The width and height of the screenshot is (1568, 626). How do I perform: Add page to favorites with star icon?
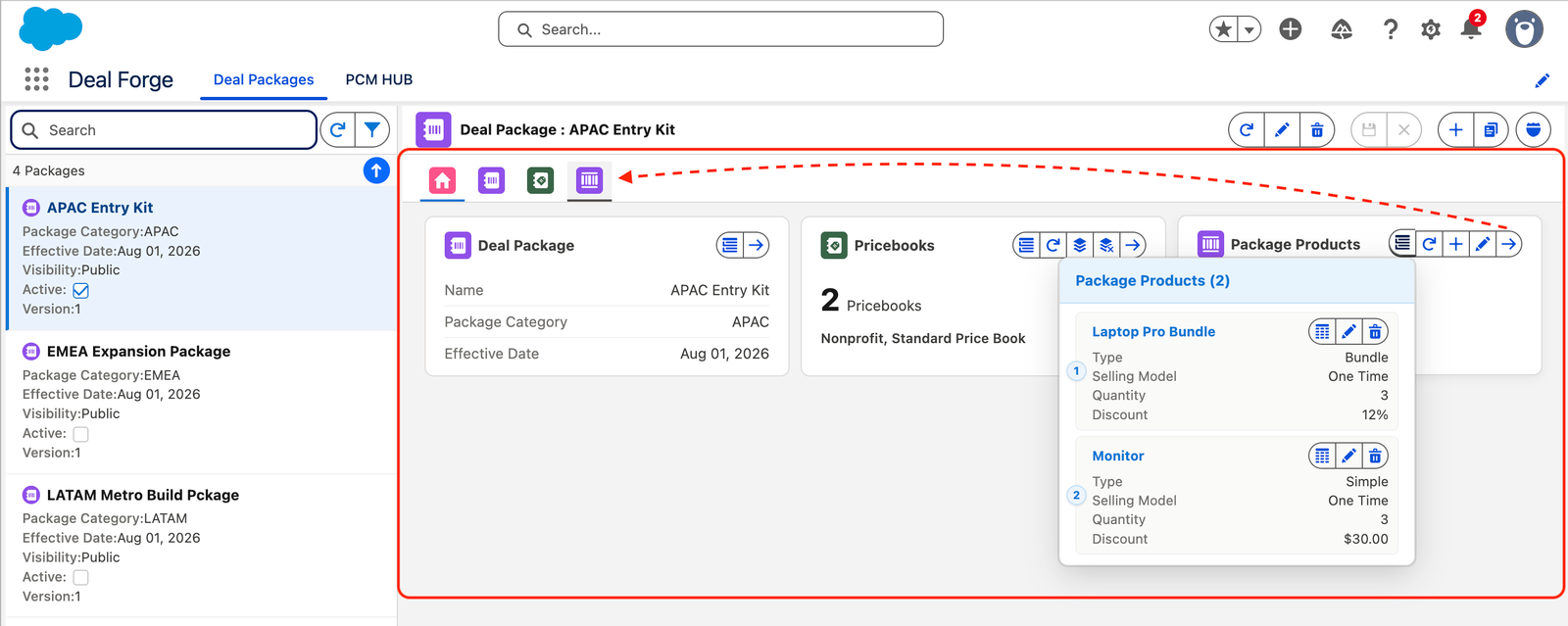(1223, 29)
